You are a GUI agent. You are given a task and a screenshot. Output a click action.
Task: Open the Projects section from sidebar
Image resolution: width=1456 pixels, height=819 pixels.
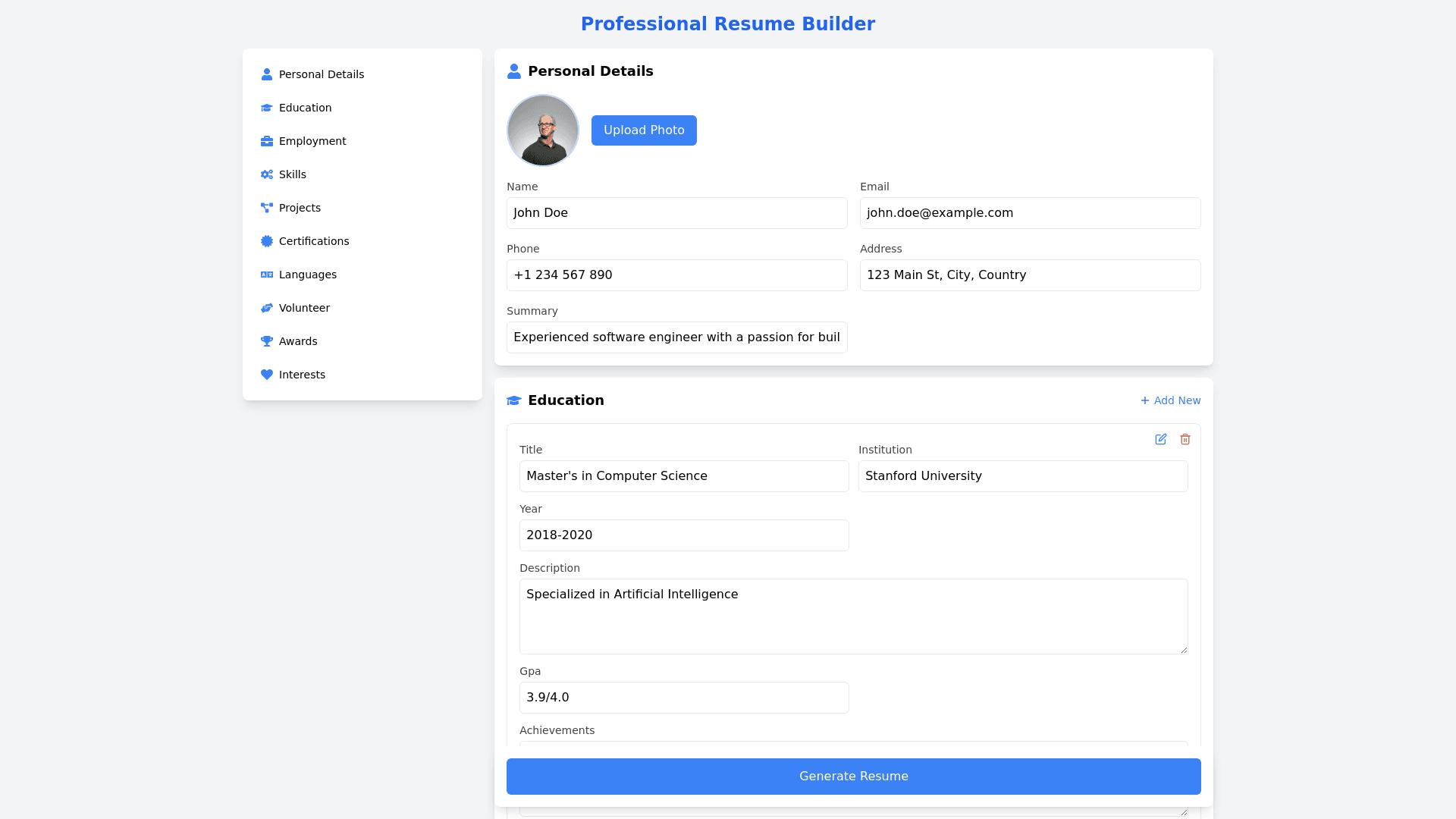300,208
